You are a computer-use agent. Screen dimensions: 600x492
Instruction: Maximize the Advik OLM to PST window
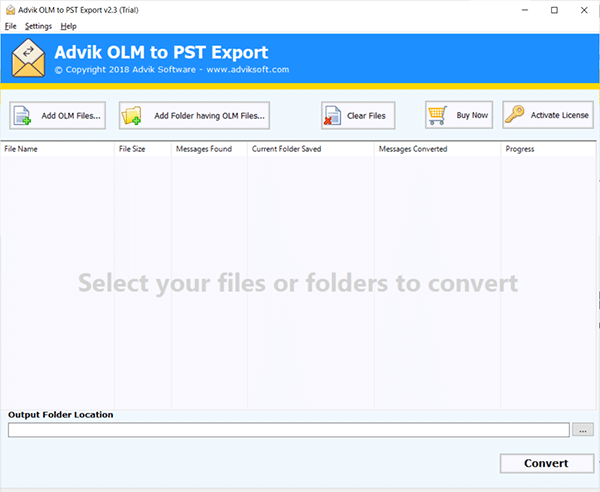(x=554, y=10)
